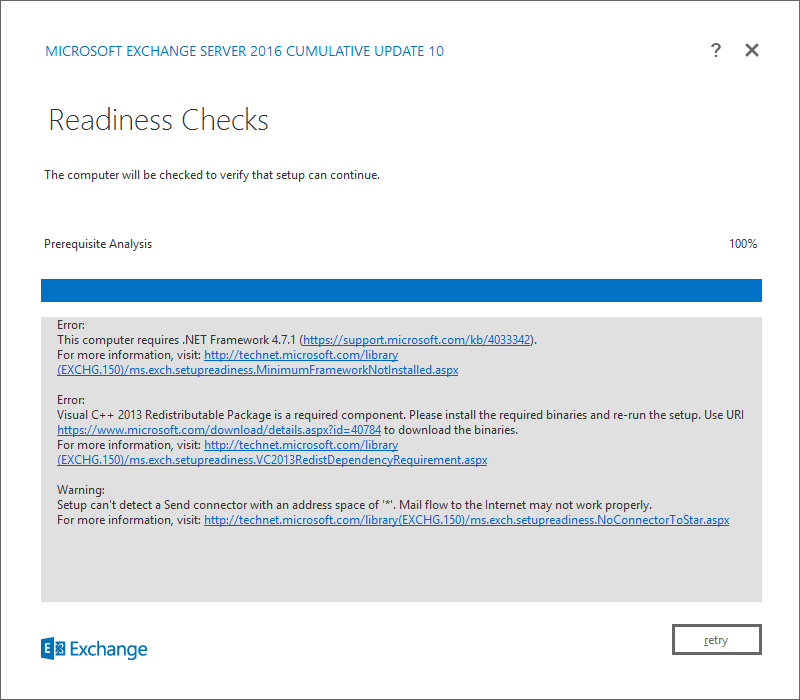Close the Exchange setup window
Image resolution: width=800 pixels, height=700 pixels.
click(752, 50)
